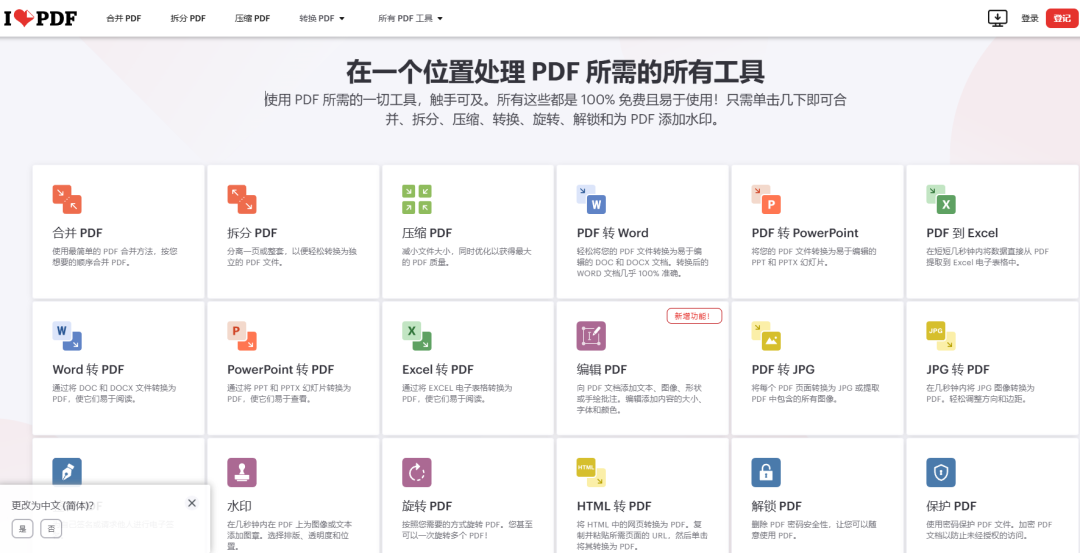The image size is (1080, 553).
Task: Click the HTML 转 PDF icon
Action: tap(591, 472)
